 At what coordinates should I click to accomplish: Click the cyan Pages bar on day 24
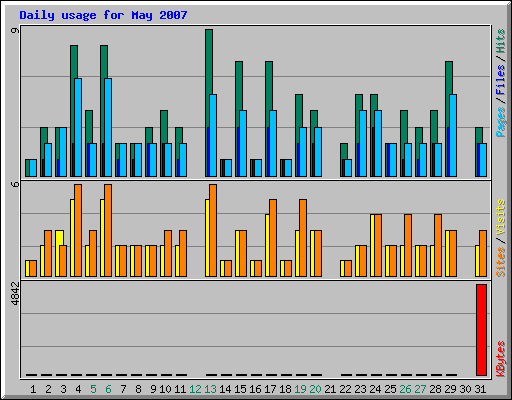tap(378, 143)
